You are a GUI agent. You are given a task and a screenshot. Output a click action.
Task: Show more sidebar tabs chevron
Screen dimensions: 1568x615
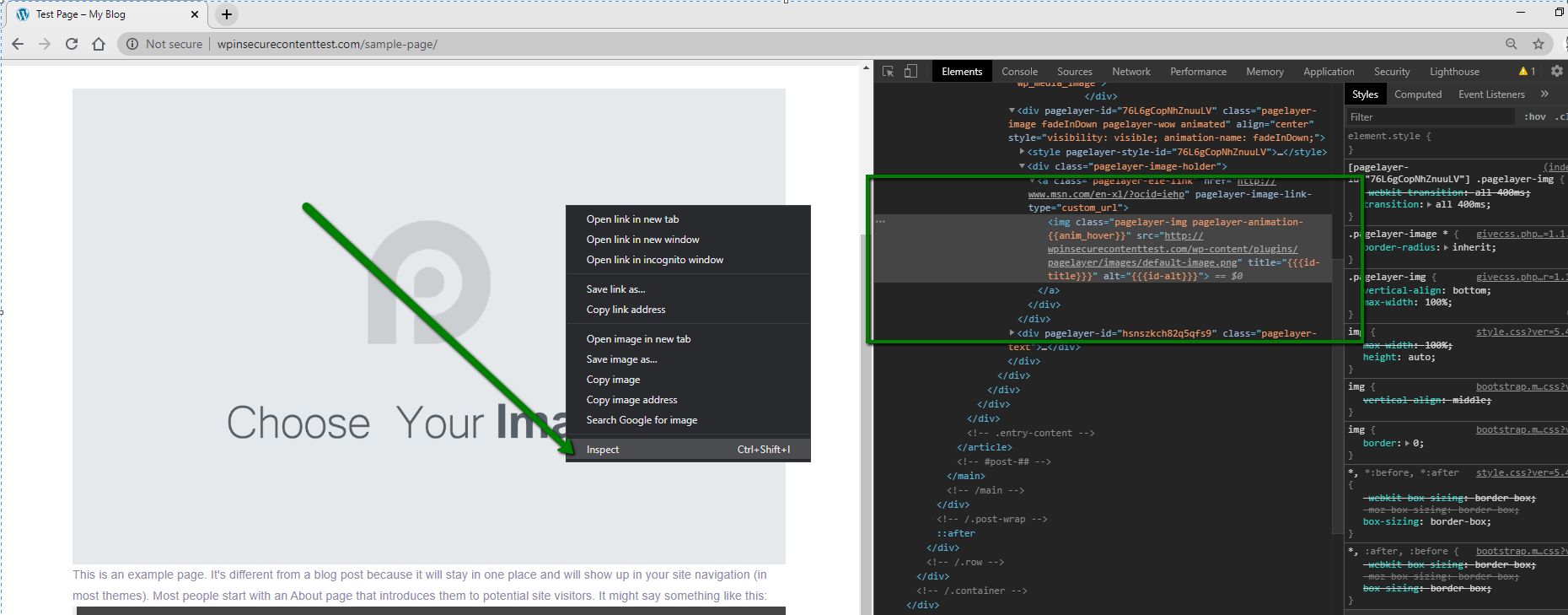click(x=1544, y=94)
